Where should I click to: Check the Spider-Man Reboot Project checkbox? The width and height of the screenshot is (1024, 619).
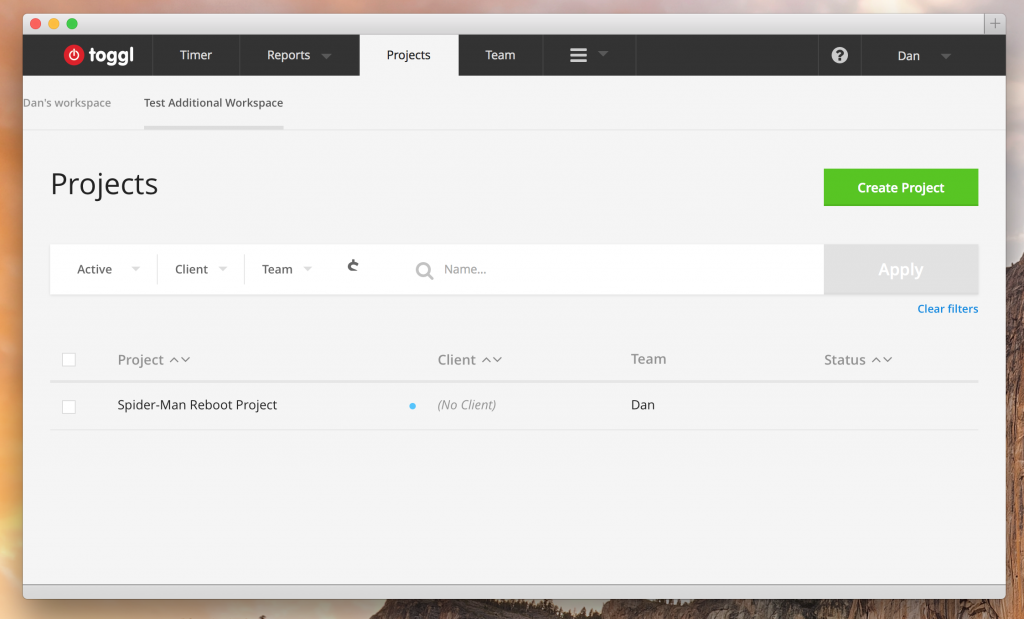tap(69, 406)
